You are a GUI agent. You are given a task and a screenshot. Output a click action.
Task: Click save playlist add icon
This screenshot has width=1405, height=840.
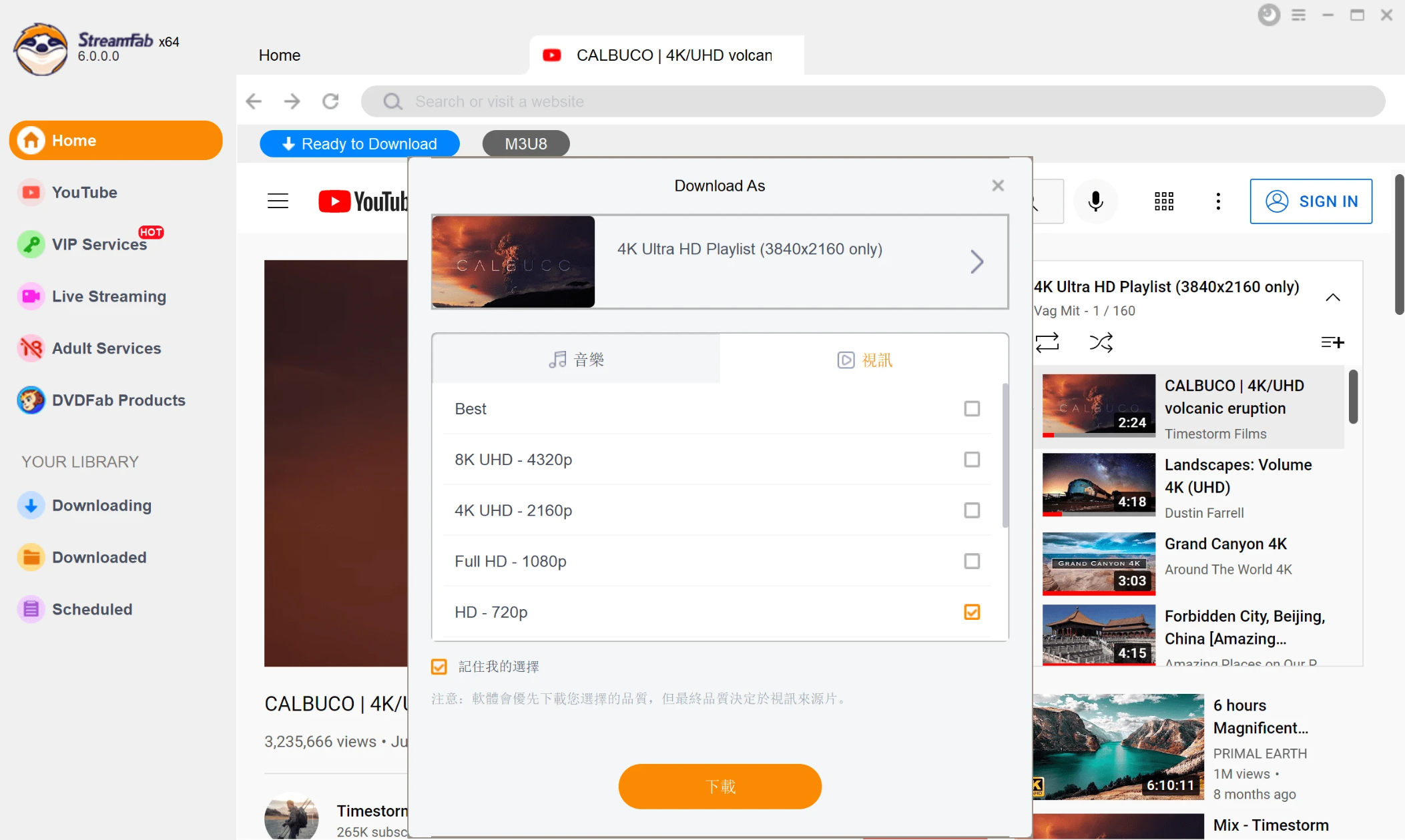click(x=1332, y=342)
